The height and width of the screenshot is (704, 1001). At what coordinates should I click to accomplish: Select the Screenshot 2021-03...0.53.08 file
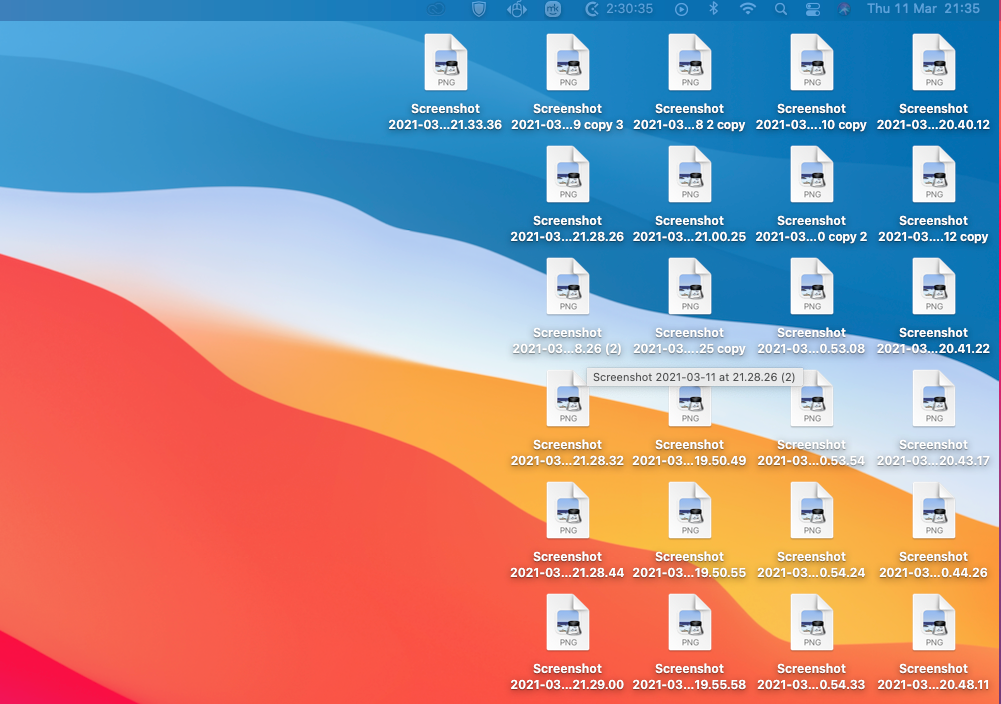point(812,286)
